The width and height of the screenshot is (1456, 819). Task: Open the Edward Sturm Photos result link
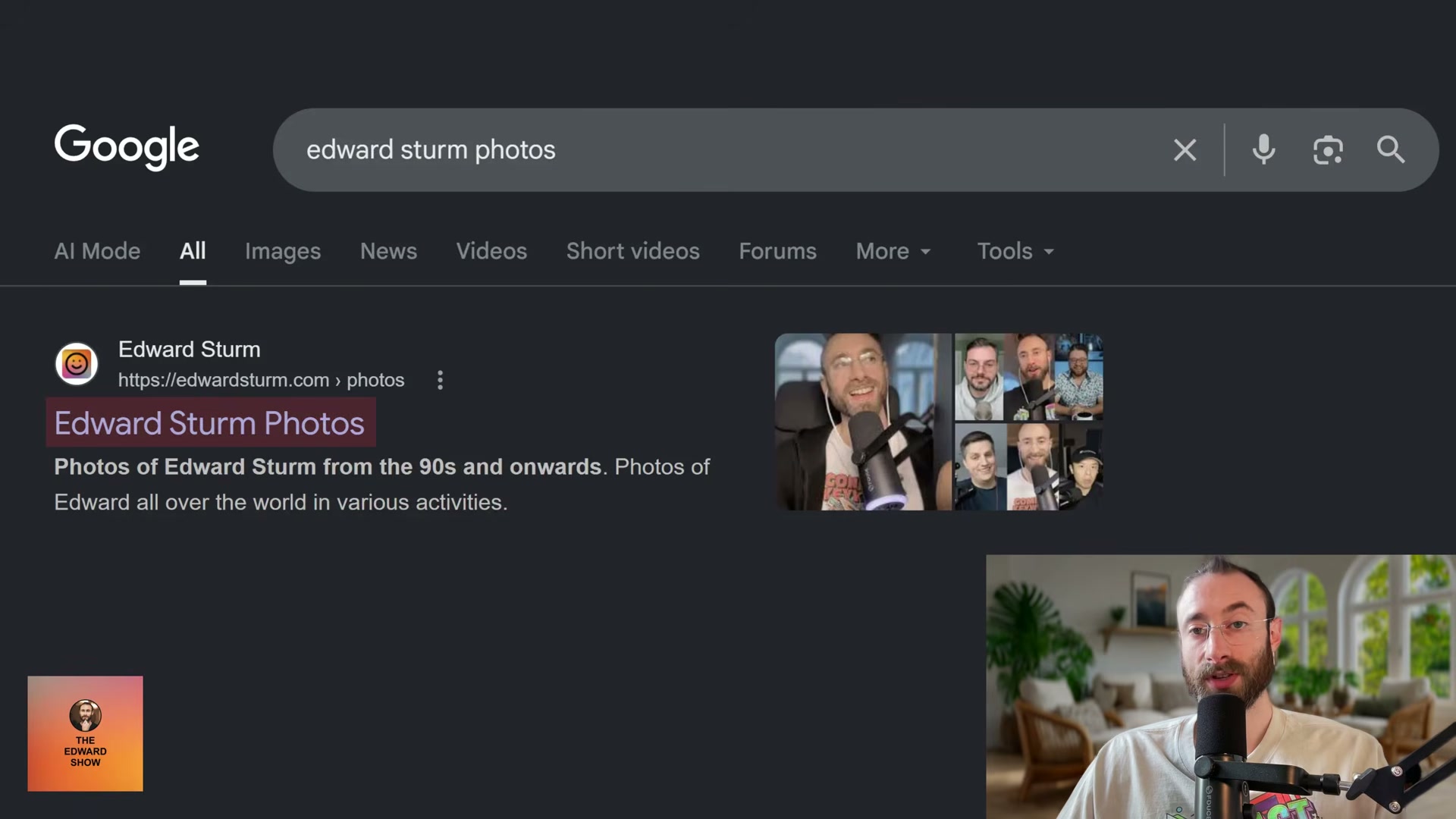pos(210,423)
